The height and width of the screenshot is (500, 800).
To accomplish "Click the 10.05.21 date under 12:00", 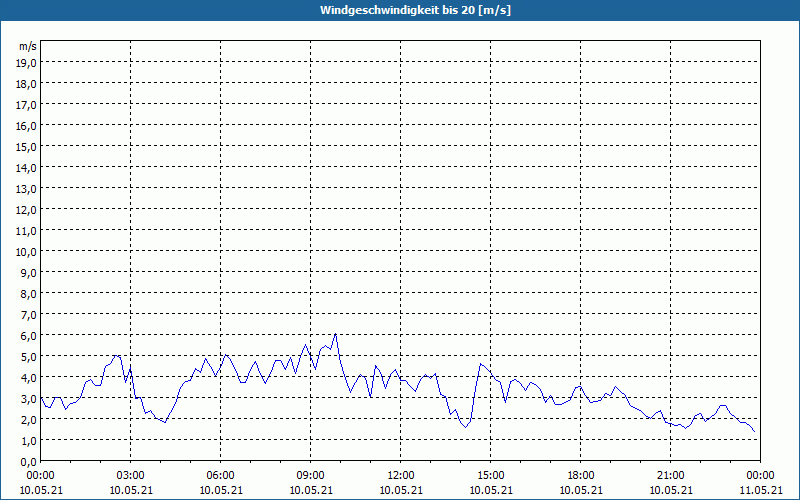I will [401, 490].
